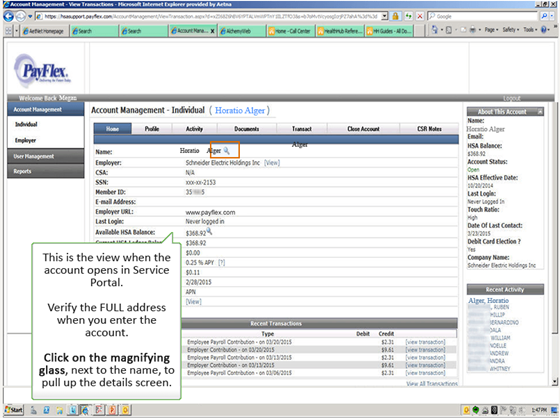Click [View] link below APN row
560x418 pixels.
[x=194, y=302]
